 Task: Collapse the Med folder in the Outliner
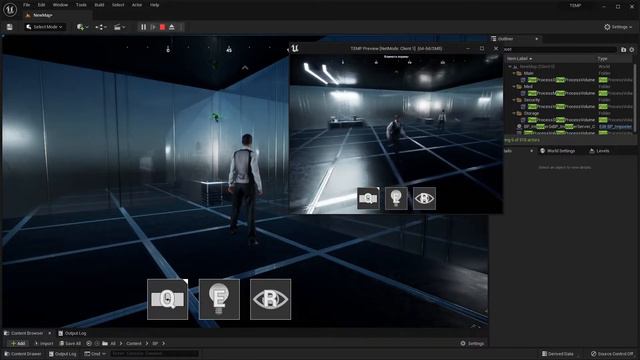point(514,87)
